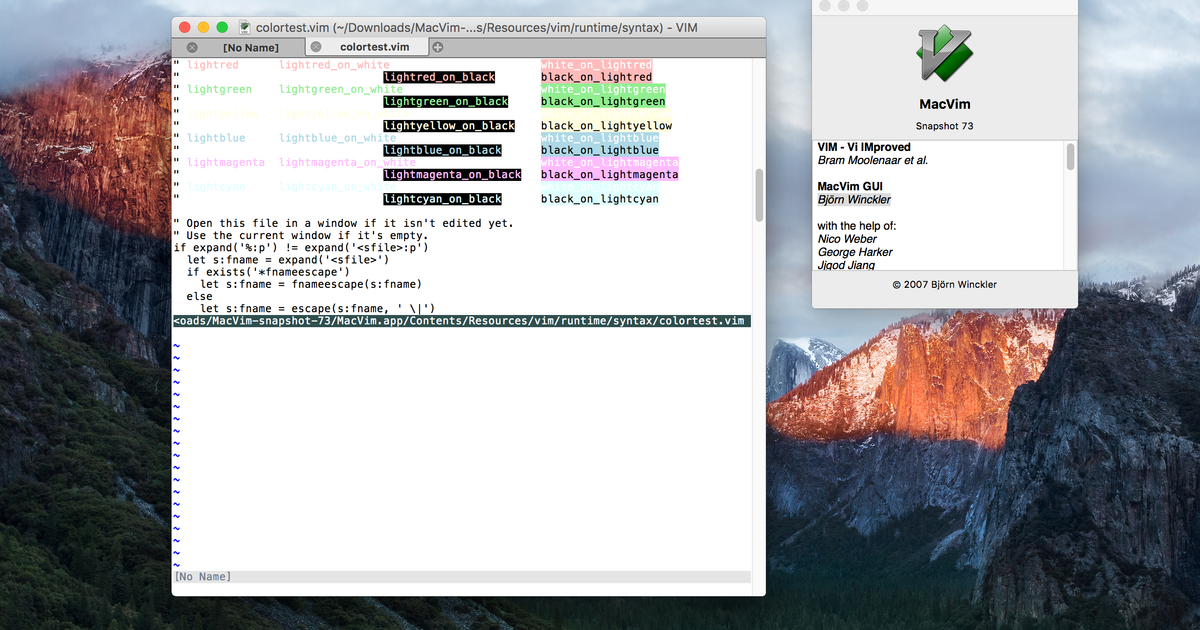
Task: Click lightcyan_on_black sample text
Action: [x=442, y=199]
